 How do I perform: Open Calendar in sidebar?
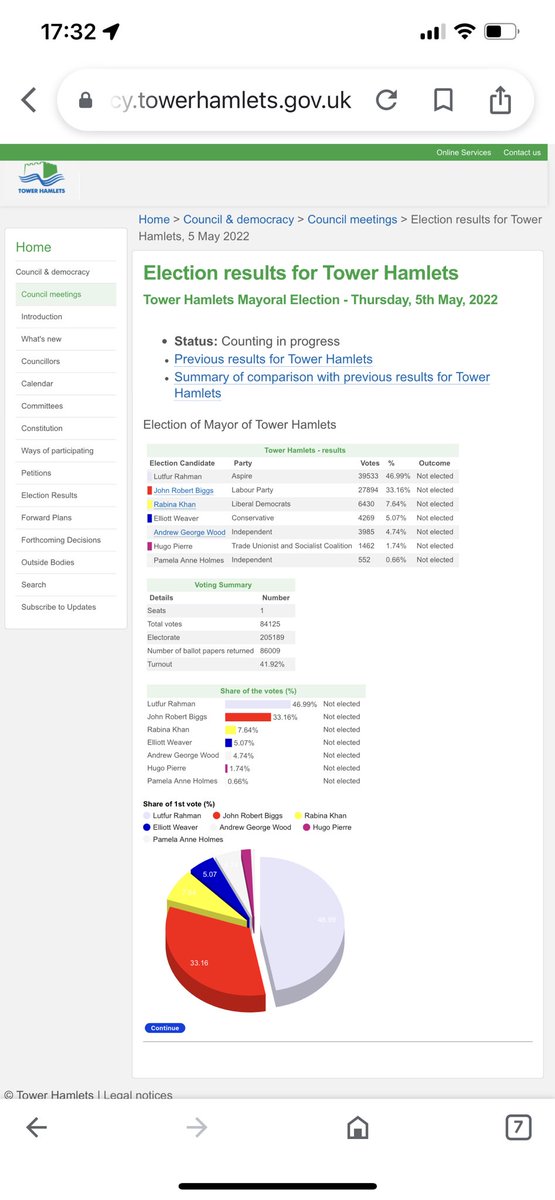(37, 384)
